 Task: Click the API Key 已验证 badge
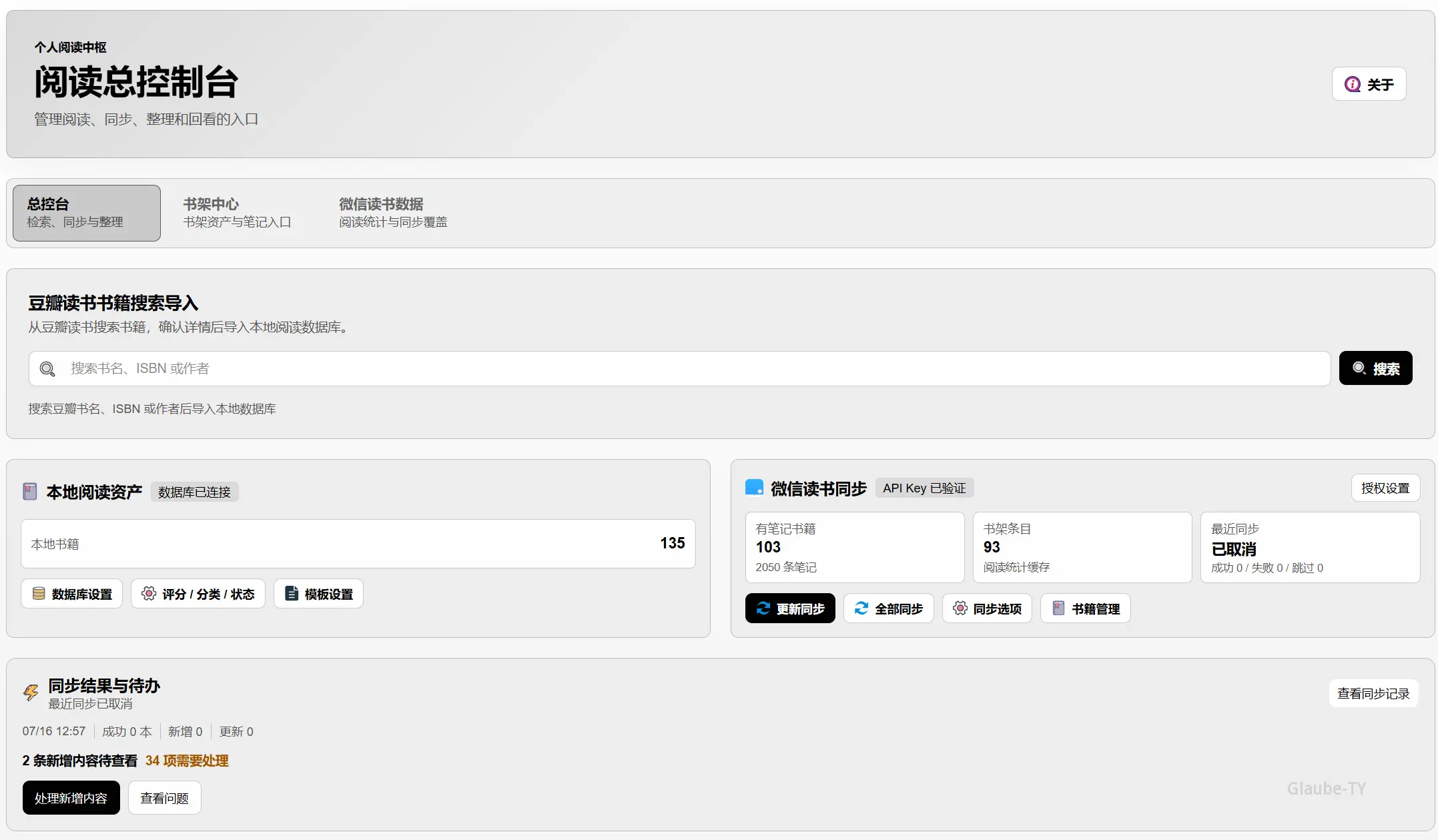pyautogui.click(x=924, y=488)
